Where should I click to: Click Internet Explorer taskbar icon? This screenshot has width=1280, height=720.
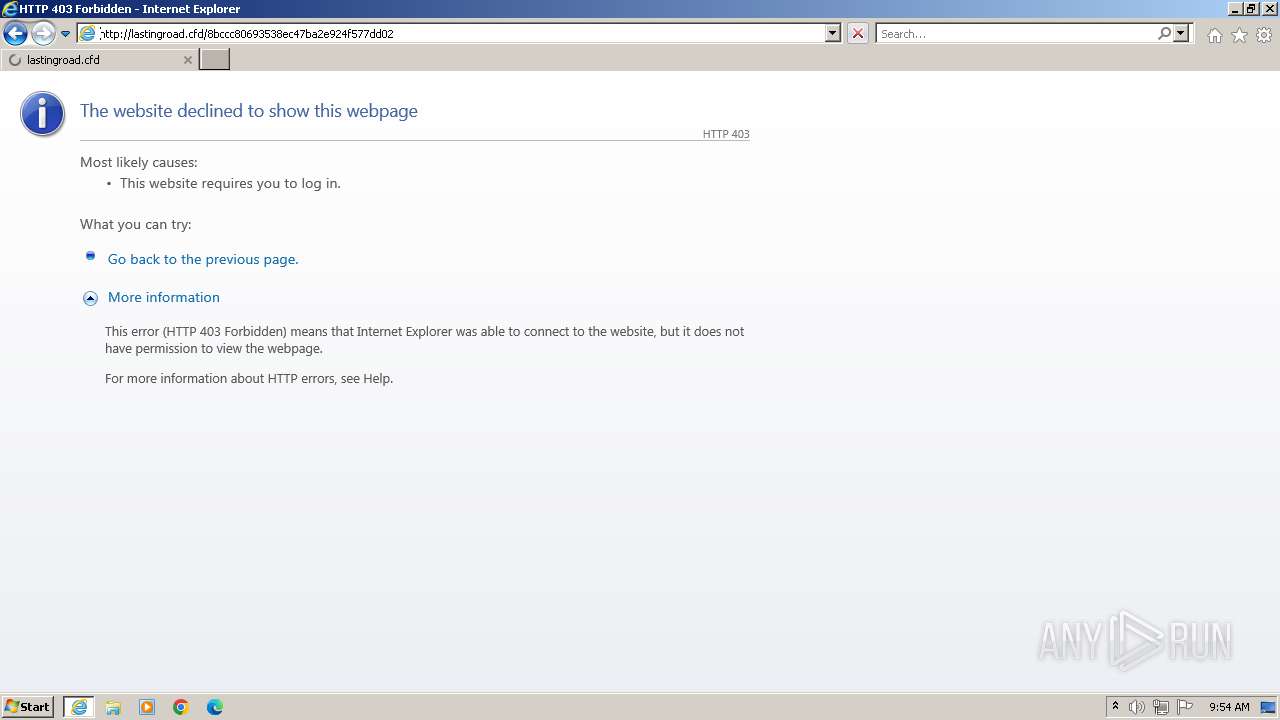(79, 707)
